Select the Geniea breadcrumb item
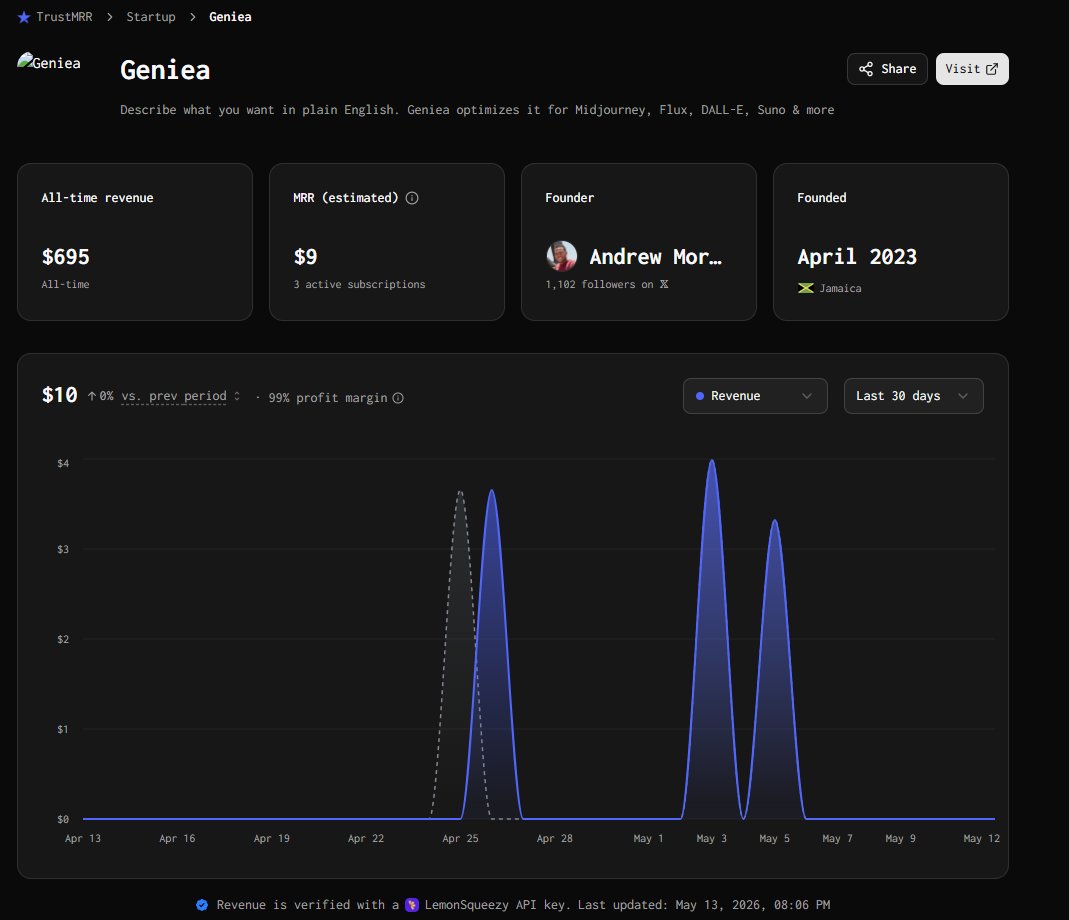This screenshot has width=1069, height=920. [230, 16]
